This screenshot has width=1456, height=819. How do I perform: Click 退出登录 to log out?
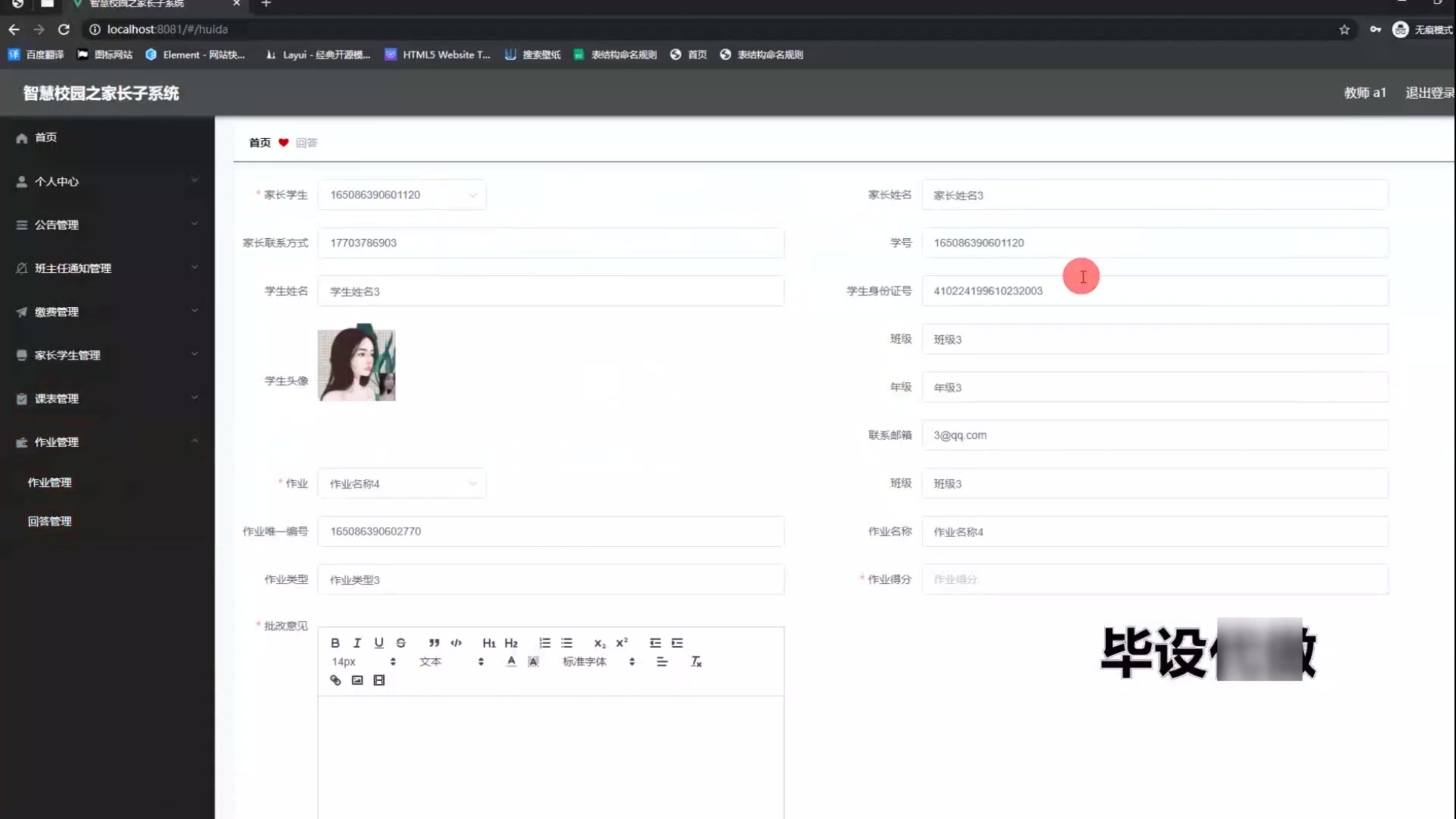pos(1429,93)
